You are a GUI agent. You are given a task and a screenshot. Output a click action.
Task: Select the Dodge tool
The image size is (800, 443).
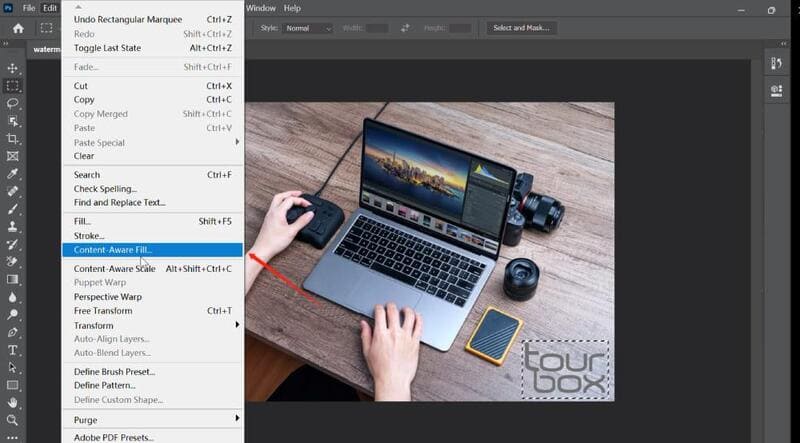tap(12, 314)
